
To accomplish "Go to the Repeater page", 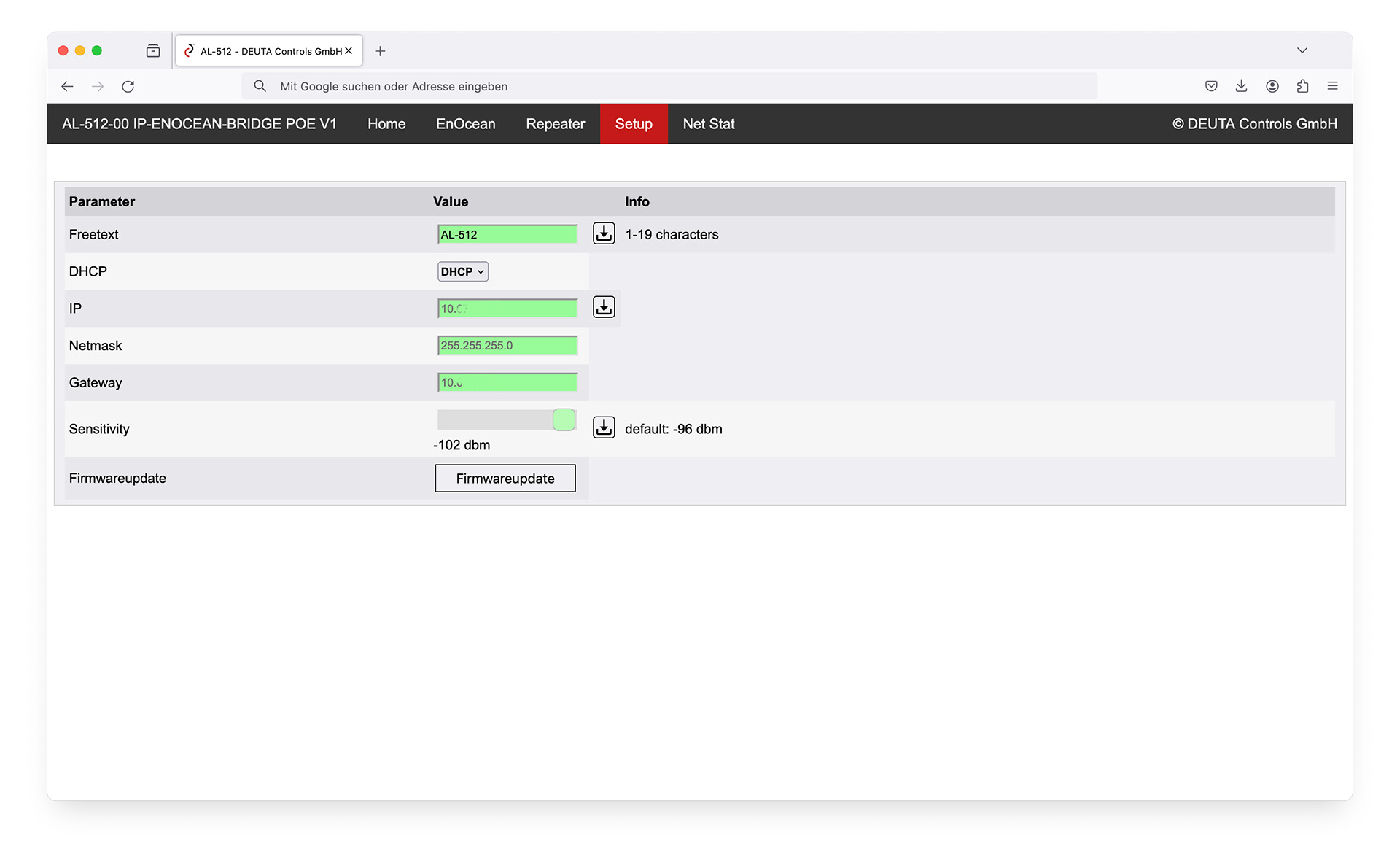I will coord(555,124).
